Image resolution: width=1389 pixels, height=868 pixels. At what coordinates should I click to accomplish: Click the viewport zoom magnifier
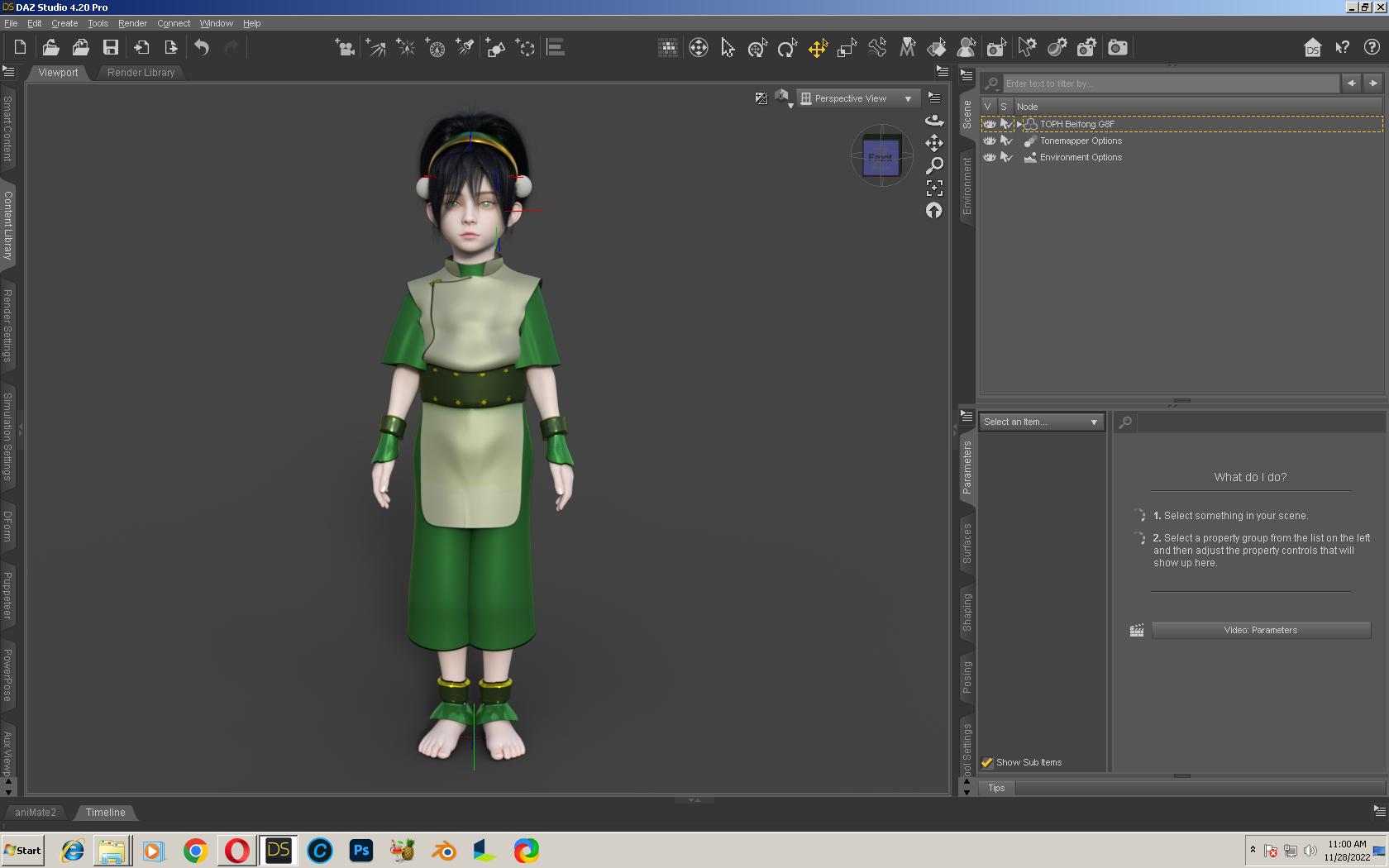click(934, 165)
